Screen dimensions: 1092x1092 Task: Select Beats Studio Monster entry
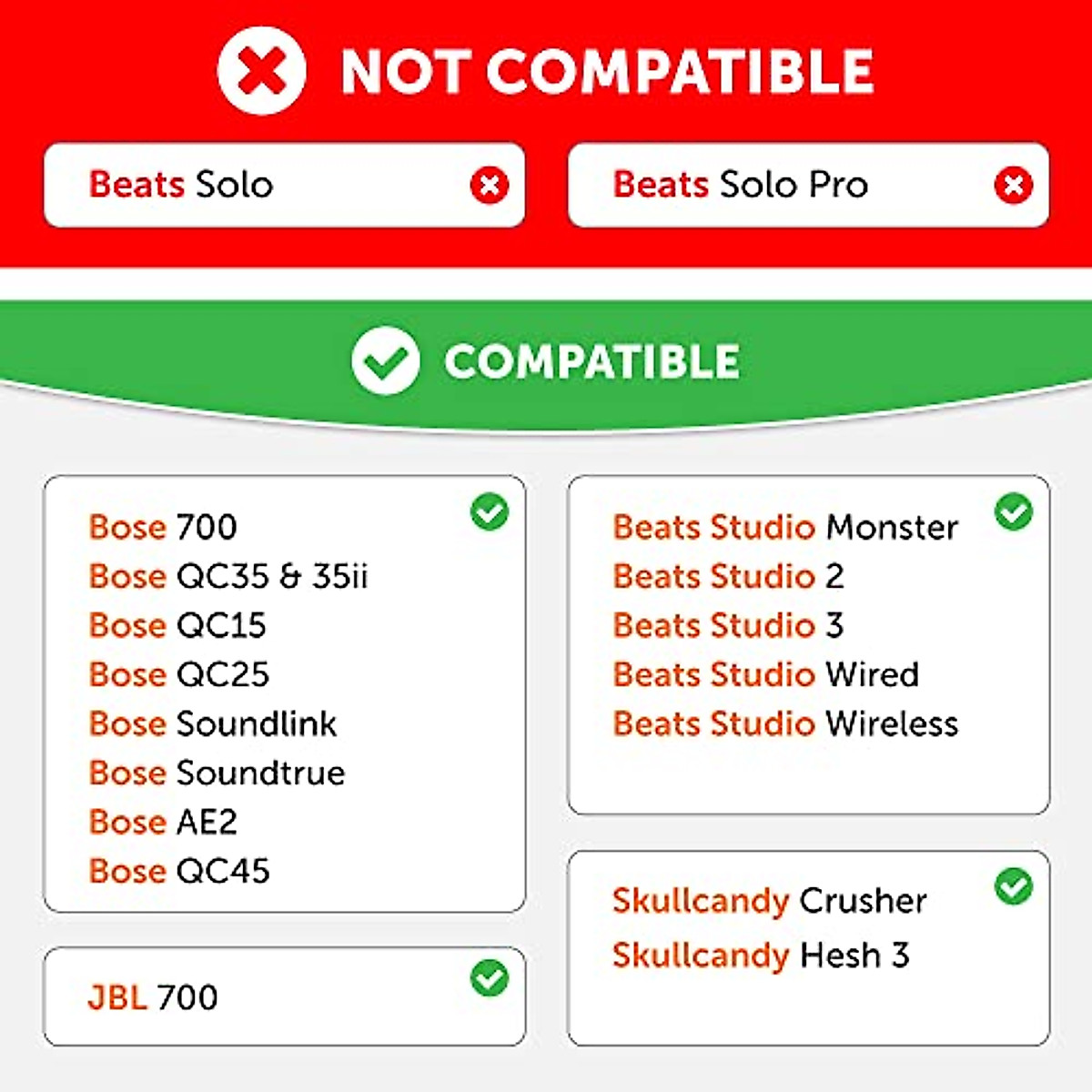click(x=785, y=527)
